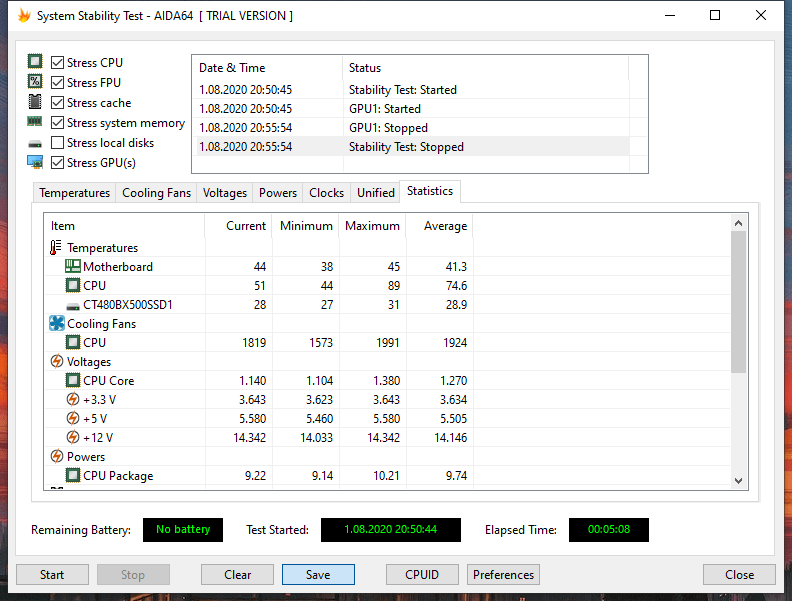Image resolution: width=792 pixels, height=601 pixels.
Task: Click the Start button
Action: [52, 575]
